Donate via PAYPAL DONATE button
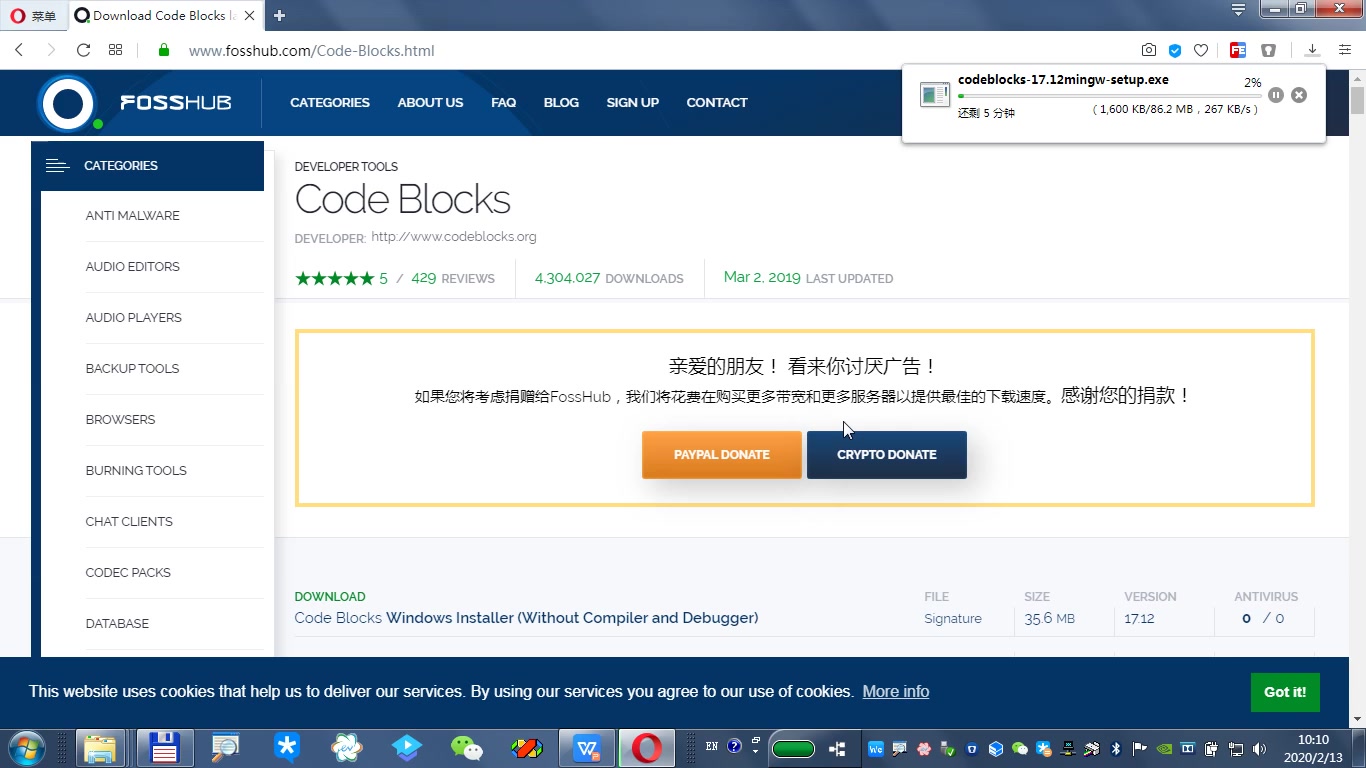This screenshot has width=1366, height=768. (722, 455)
